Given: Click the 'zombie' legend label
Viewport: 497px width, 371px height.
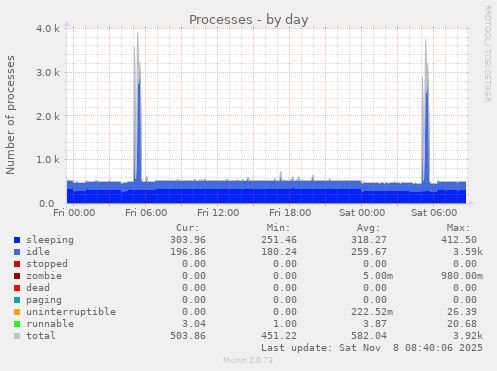Looking at the screenshot, I should [x=44, y=276].
